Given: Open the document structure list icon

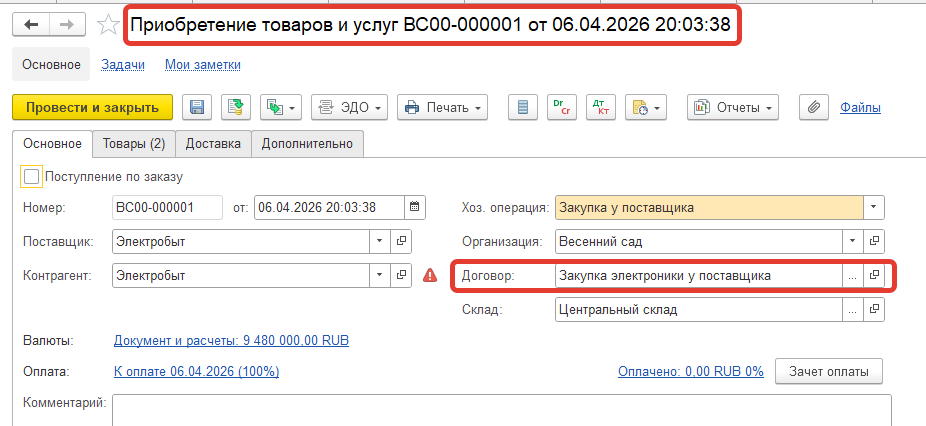Looking at the screenshot, I should (518, 107).
